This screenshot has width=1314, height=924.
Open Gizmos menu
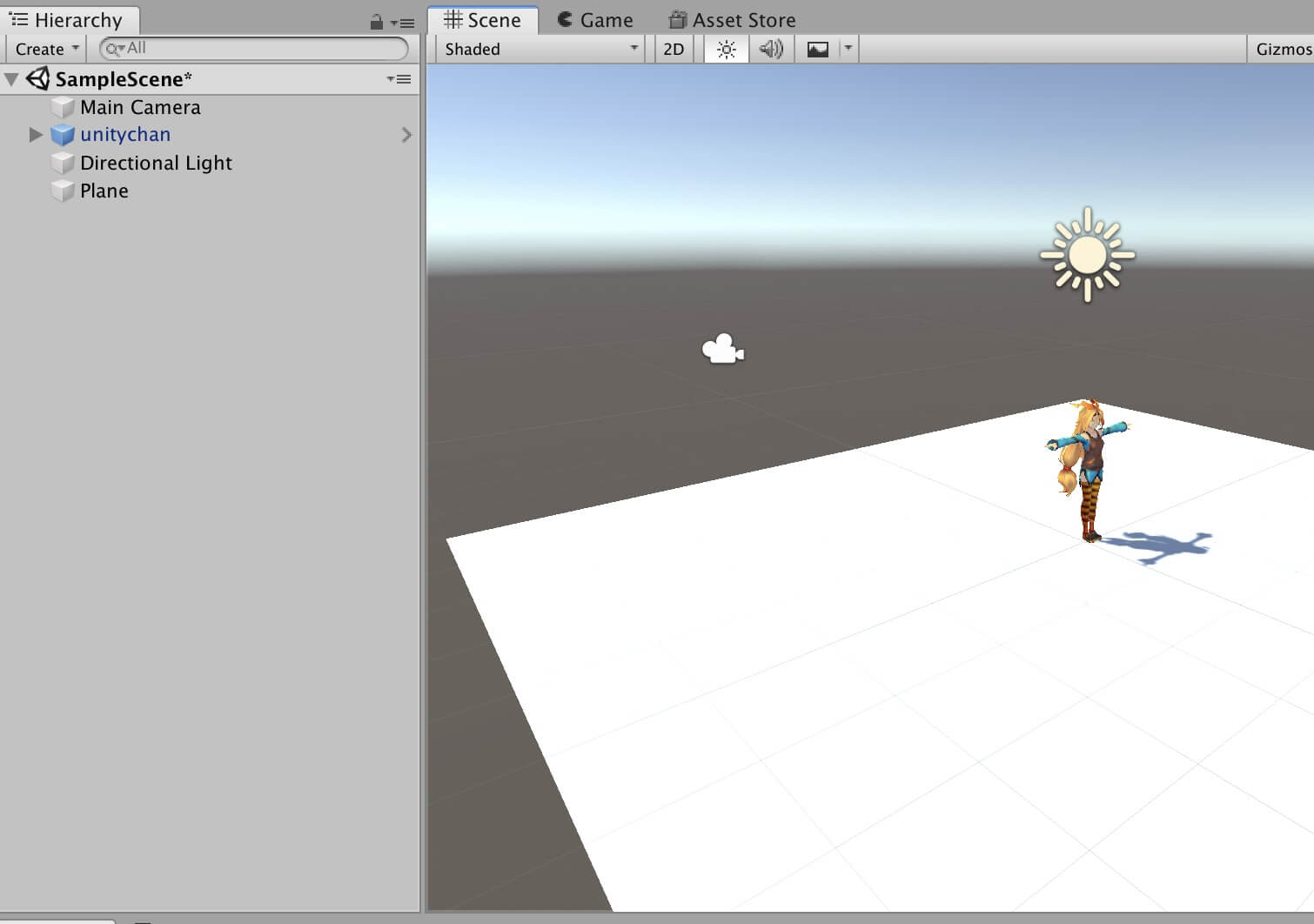[x=1282, y=50]
